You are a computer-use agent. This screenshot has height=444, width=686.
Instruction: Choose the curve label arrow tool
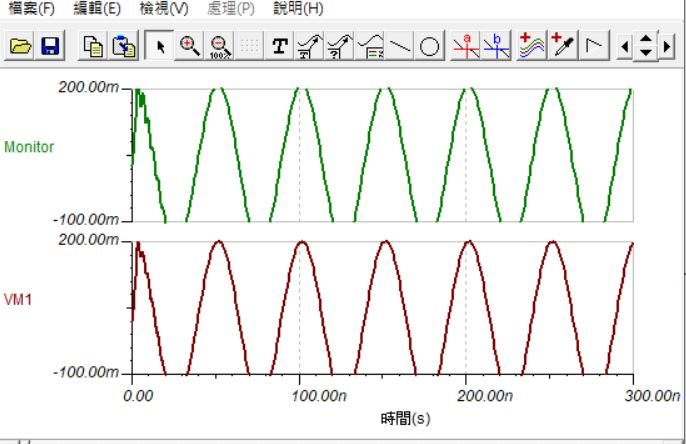[309, 45]
